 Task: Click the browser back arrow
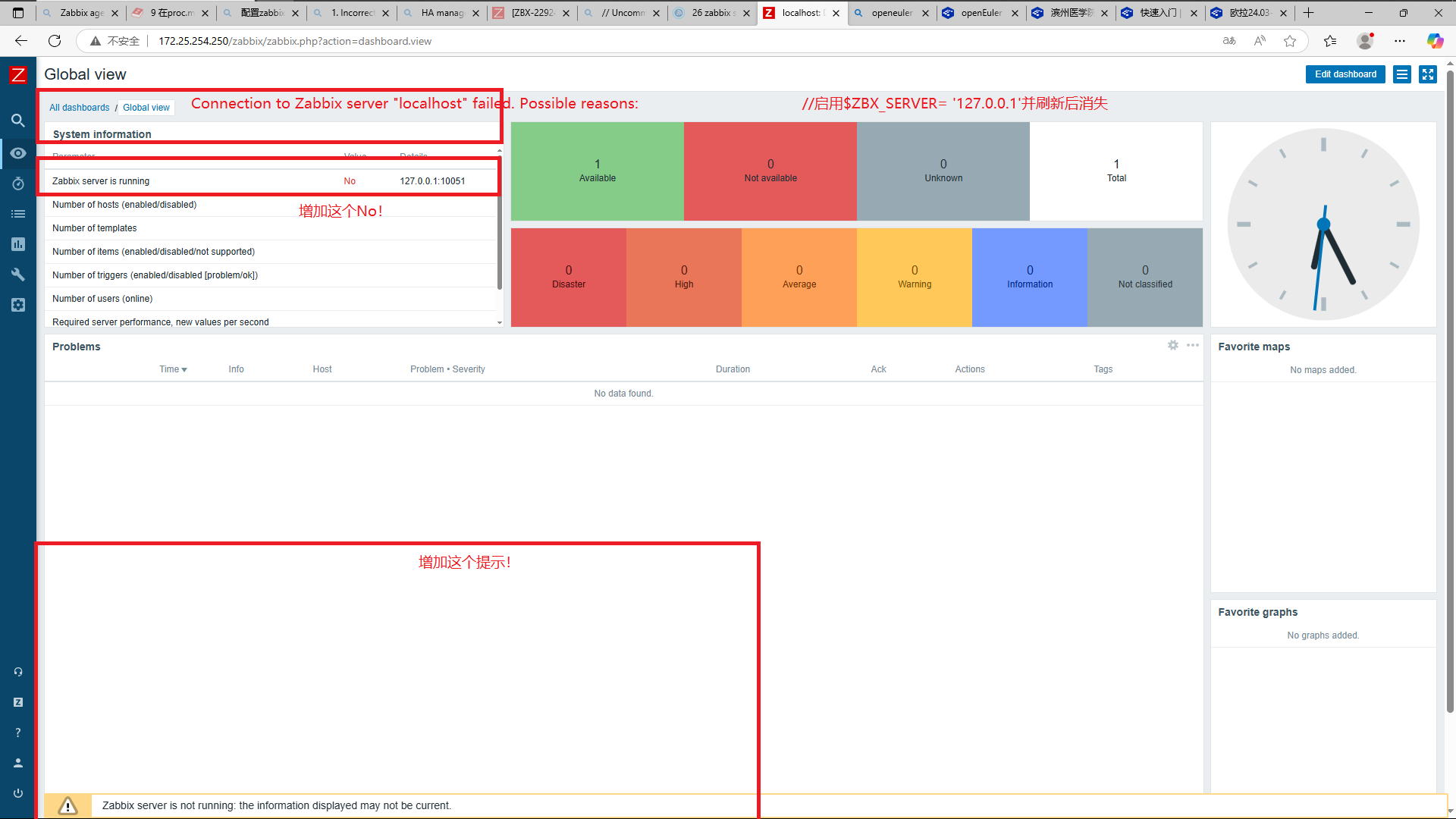(x=21, y=41)
